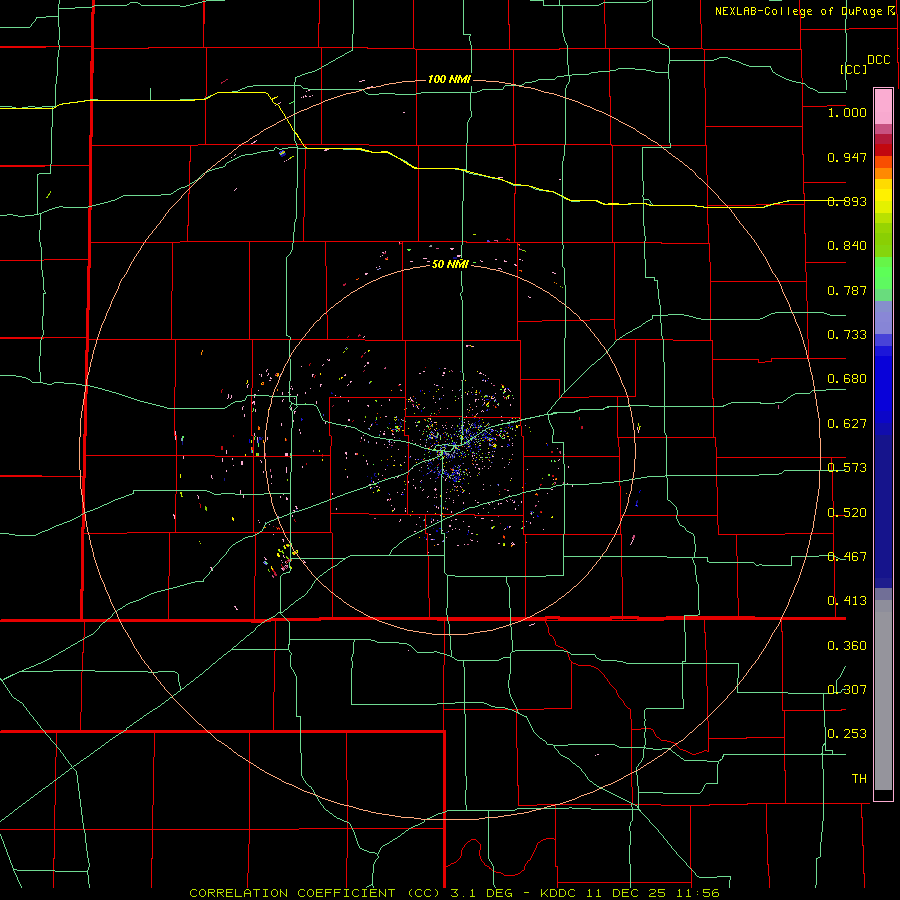Click the TH threshold label

859,779
